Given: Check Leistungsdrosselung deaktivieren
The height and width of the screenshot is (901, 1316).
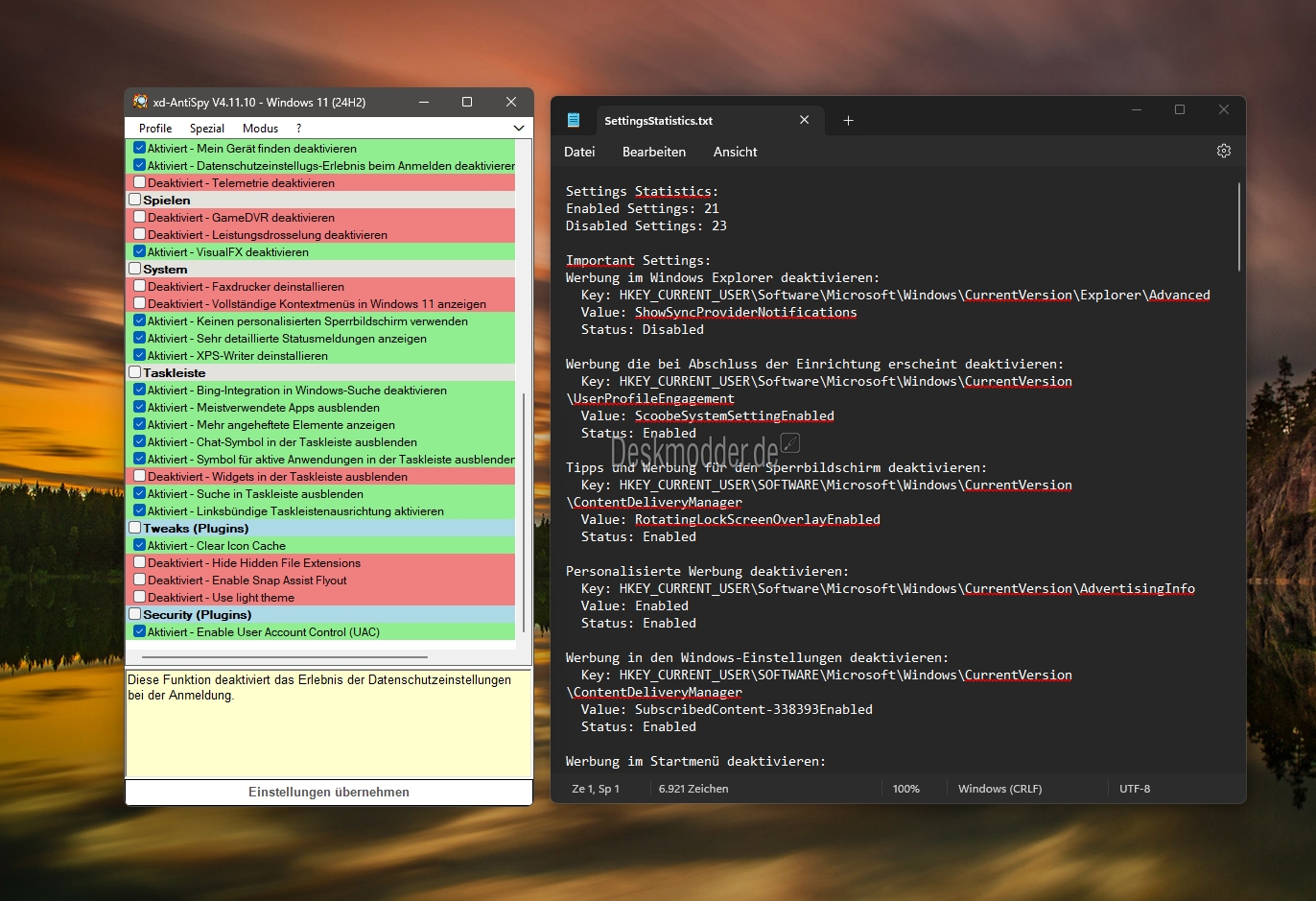Looking at the screenshot, I should [139, 234].
